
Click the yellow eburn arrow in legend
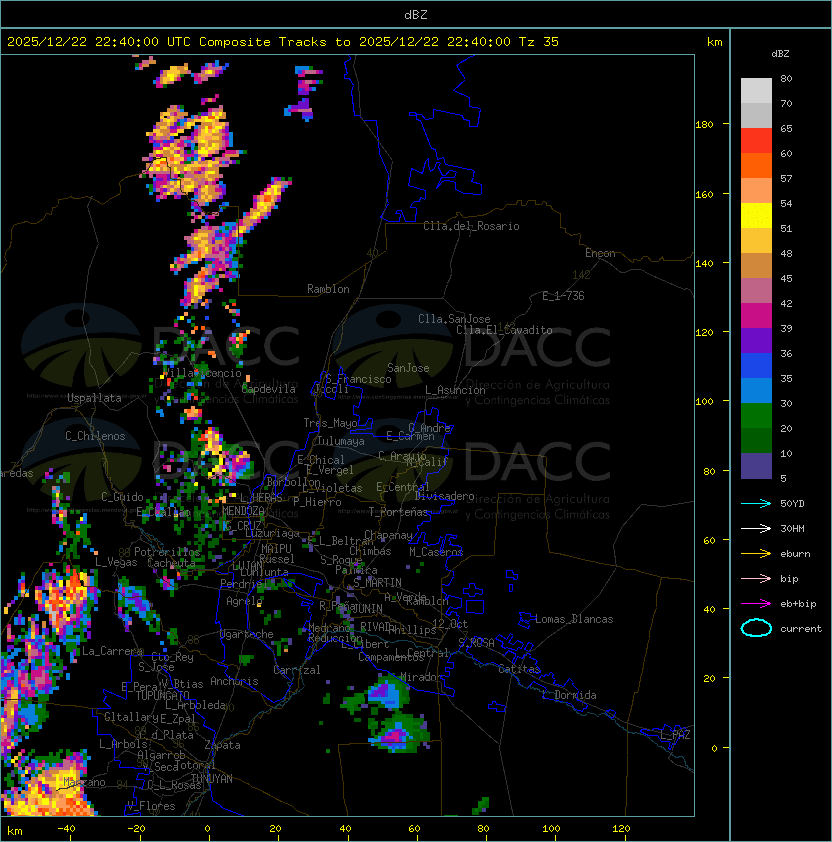pyautogui.click(x=756, y=554)
